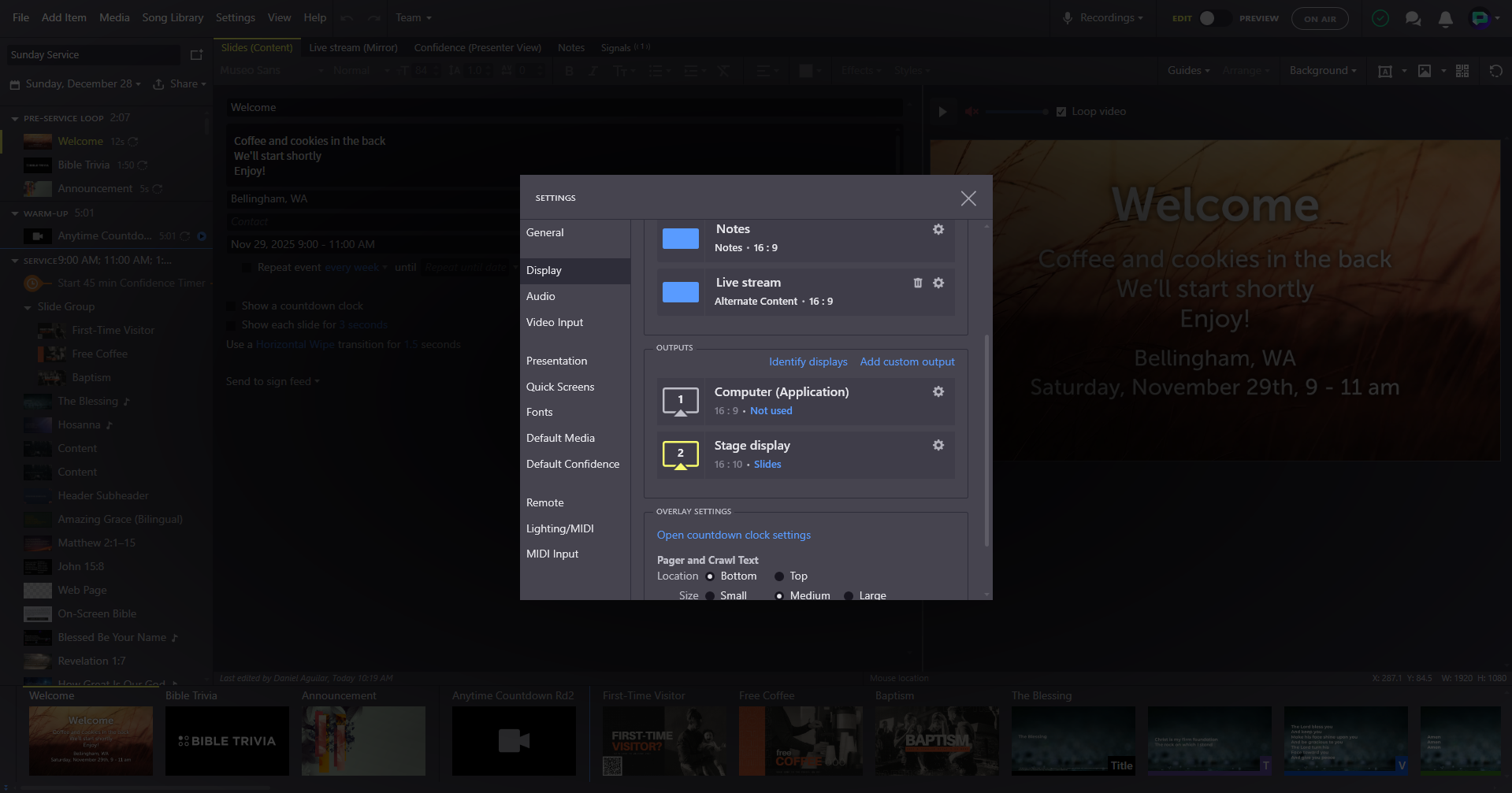The width and height of the screenshot is (1512, 793).
Task: Play the preview video
Action: tap(942, 112)
